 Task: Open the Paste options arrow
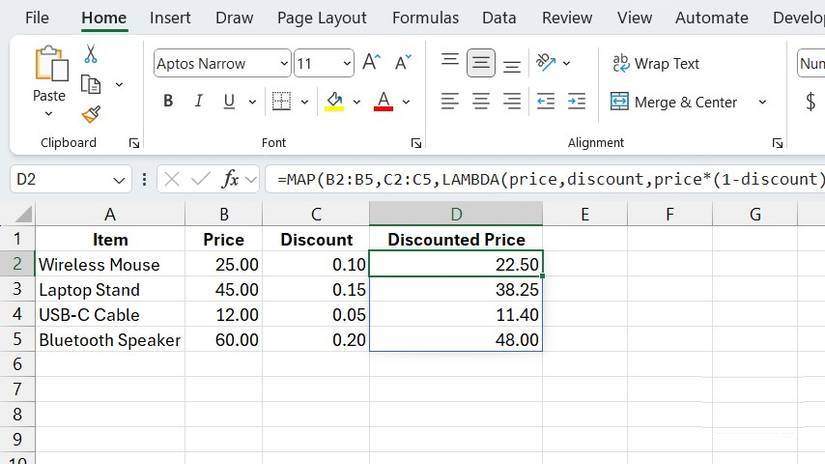coord(49,114)
